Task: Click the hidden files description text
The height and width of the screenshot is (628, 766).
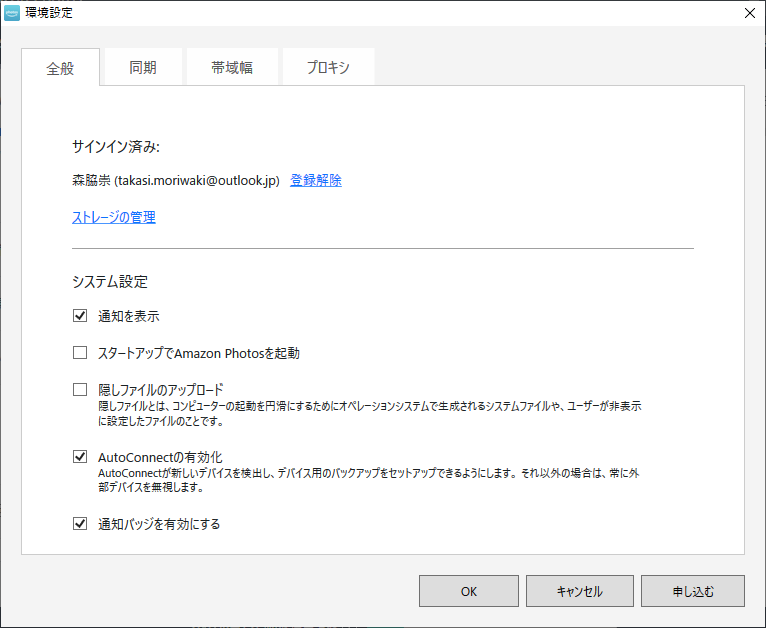Action: [370, 413]
